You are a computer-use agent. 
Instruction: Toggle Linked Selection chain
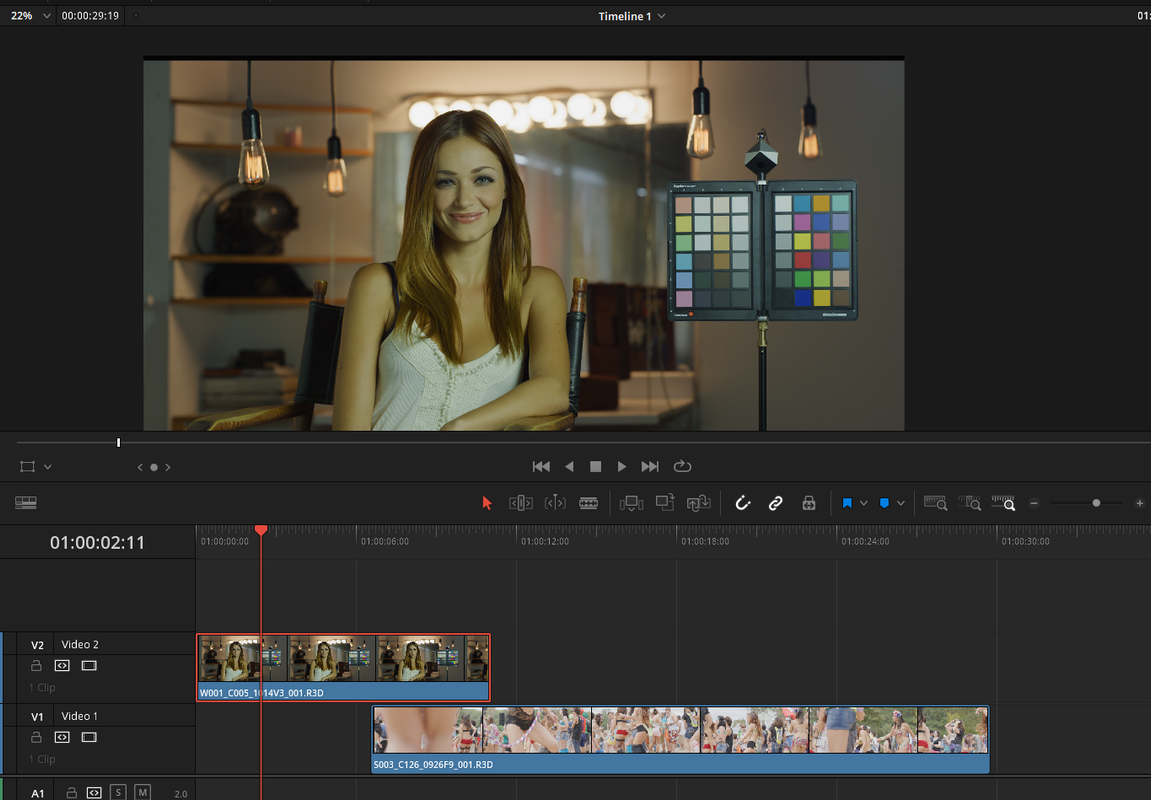pyautogui.click(x=776, y=503)
